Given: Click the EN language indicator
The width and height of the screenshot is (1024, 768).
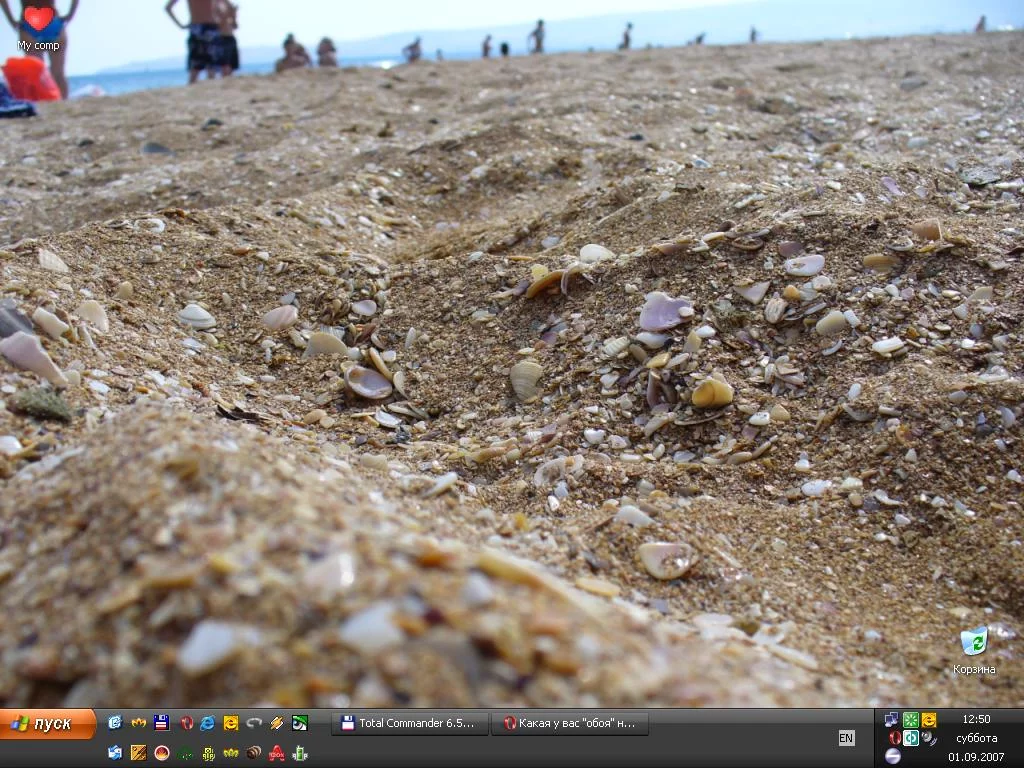Looking at the screenshot, I should click(x=846, y=738).
